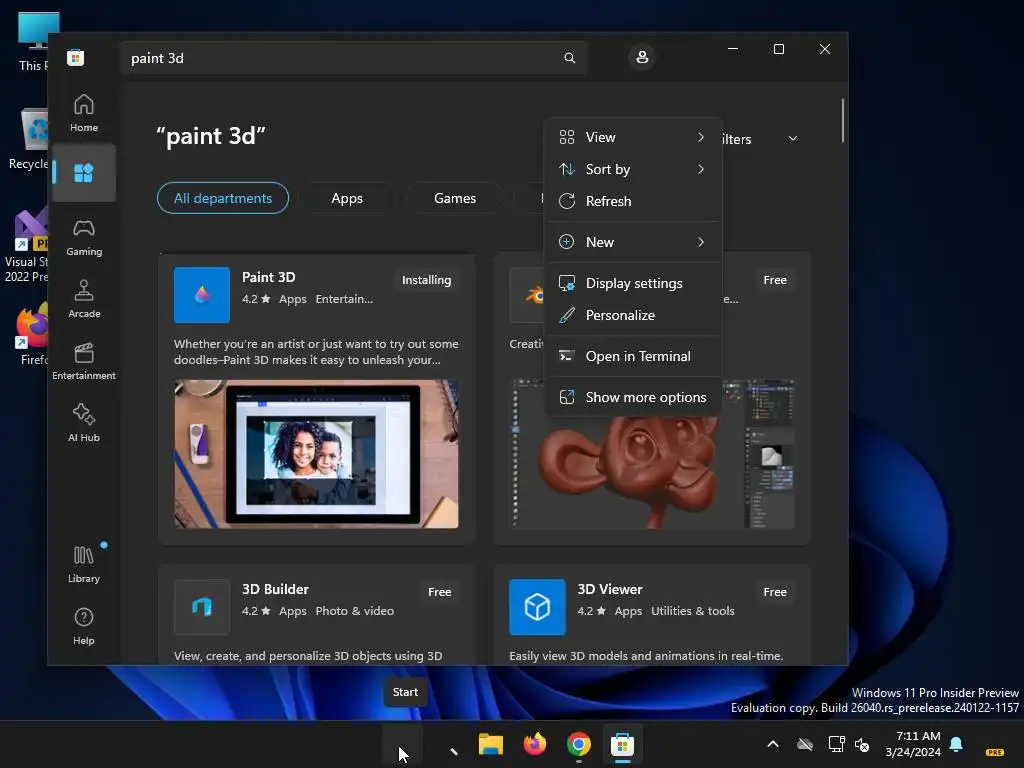Open the Sort by submenu

coord(633,169)
